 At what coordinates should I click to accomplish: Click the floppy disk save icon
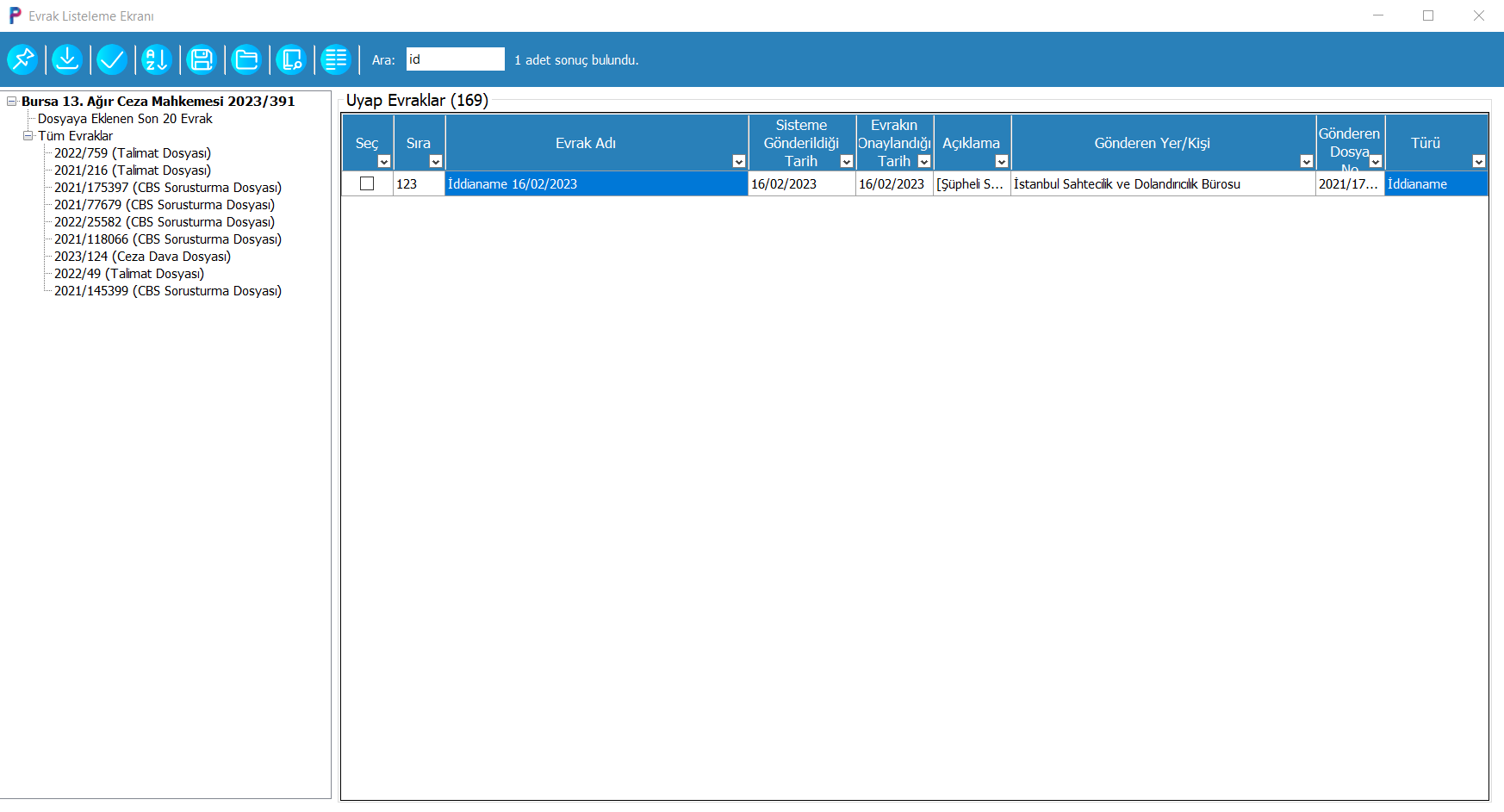click(202, 59)
